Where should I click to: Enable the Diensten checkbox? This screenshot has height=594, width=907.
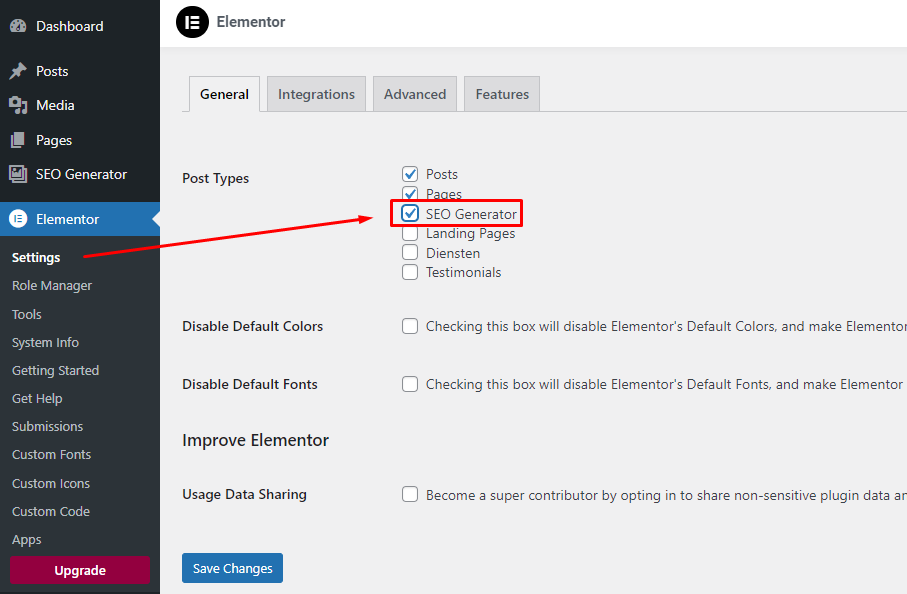click(410, 253)
